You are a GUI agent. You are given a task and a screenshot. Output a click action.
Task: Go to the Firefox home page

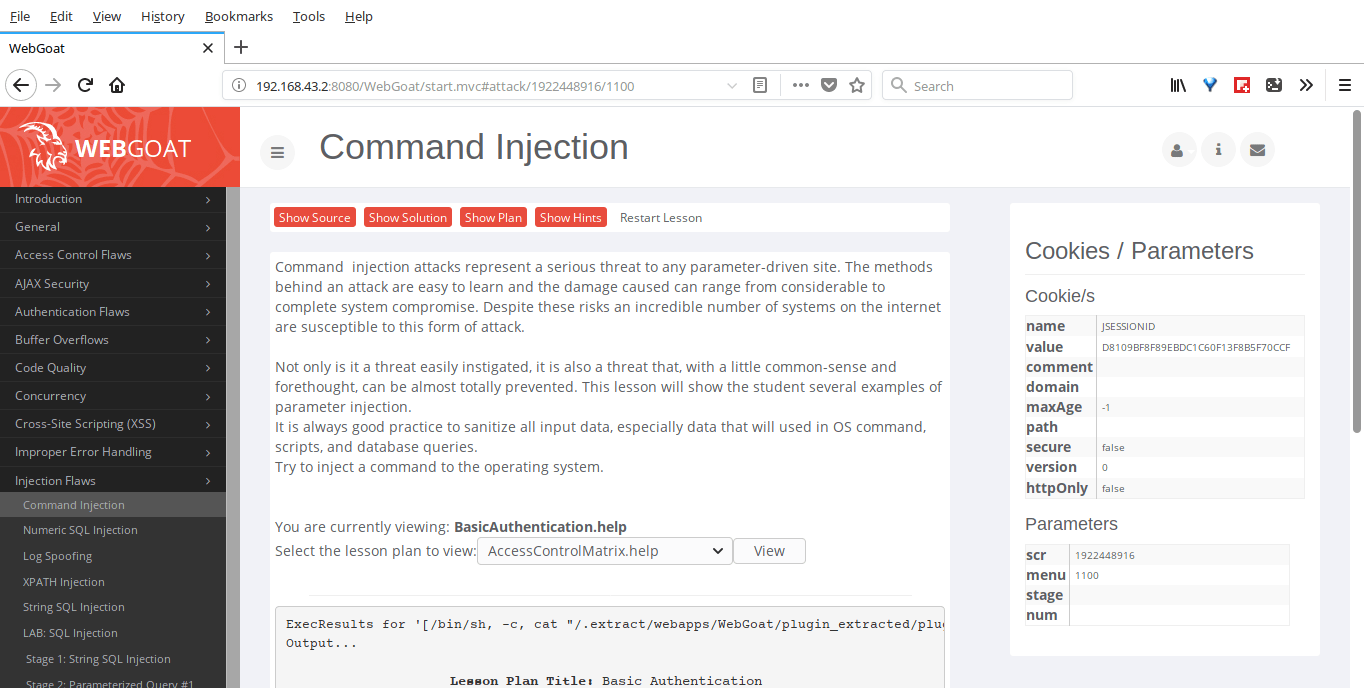click(x=117, y=86)
